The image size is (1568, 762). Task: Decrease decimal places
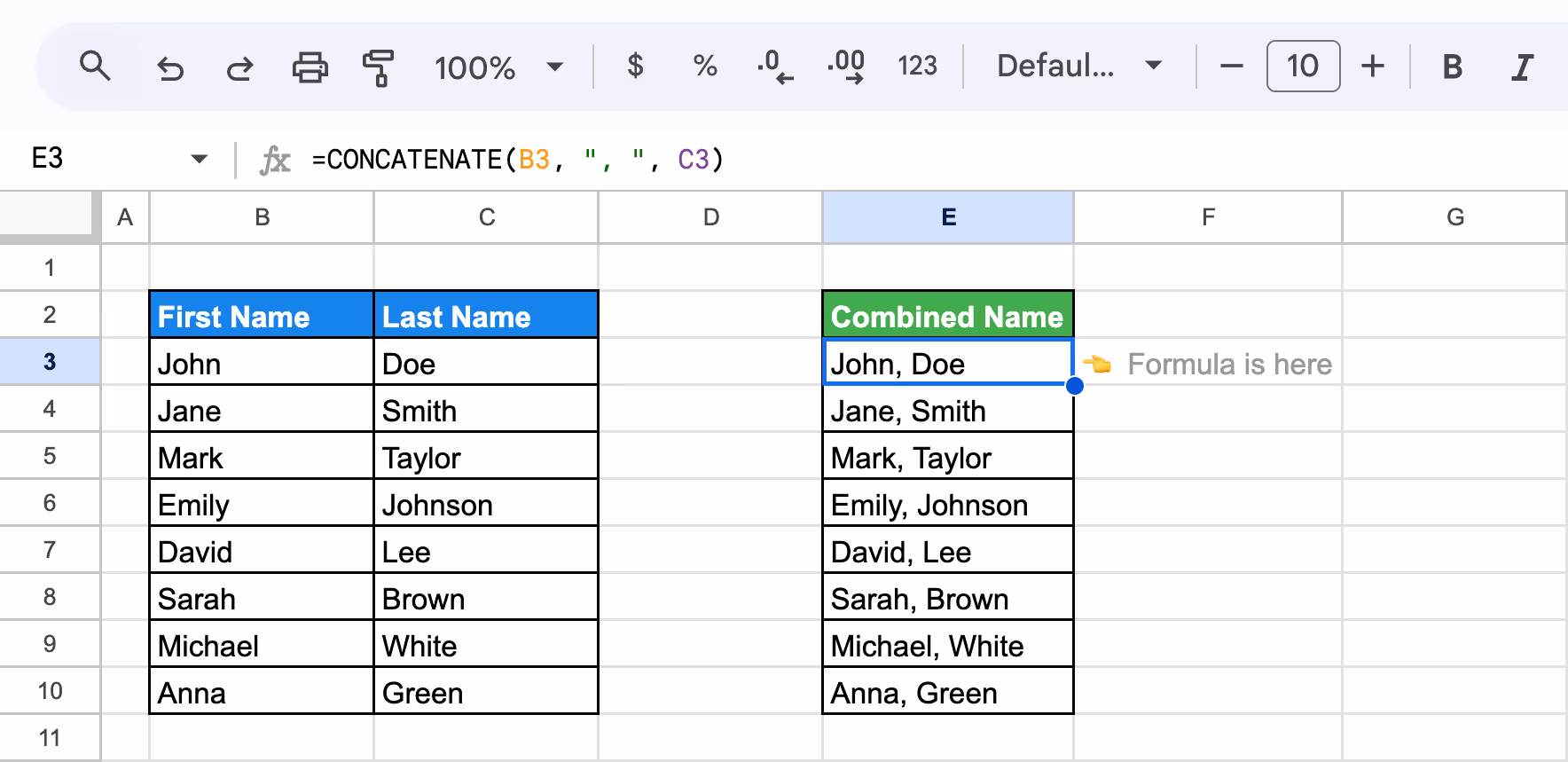pos(775,67)
